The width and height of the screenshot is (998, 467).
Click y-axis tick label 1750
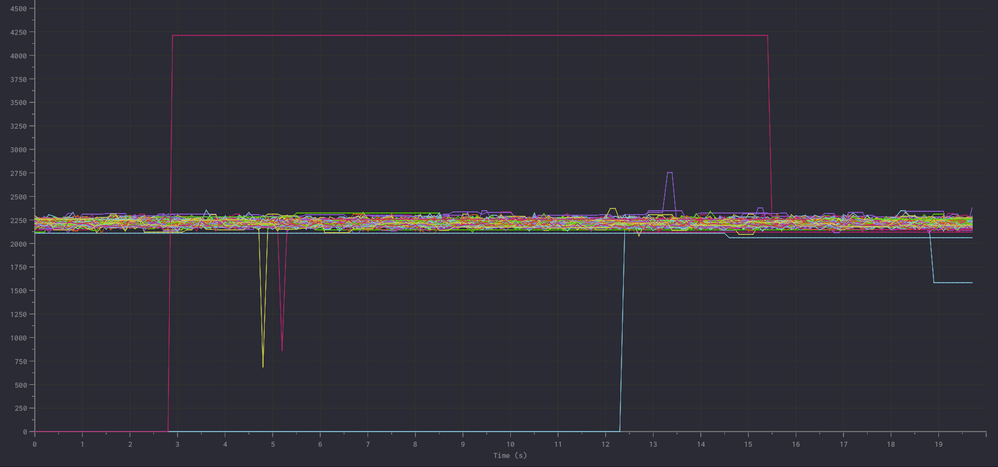pos(18,268)
